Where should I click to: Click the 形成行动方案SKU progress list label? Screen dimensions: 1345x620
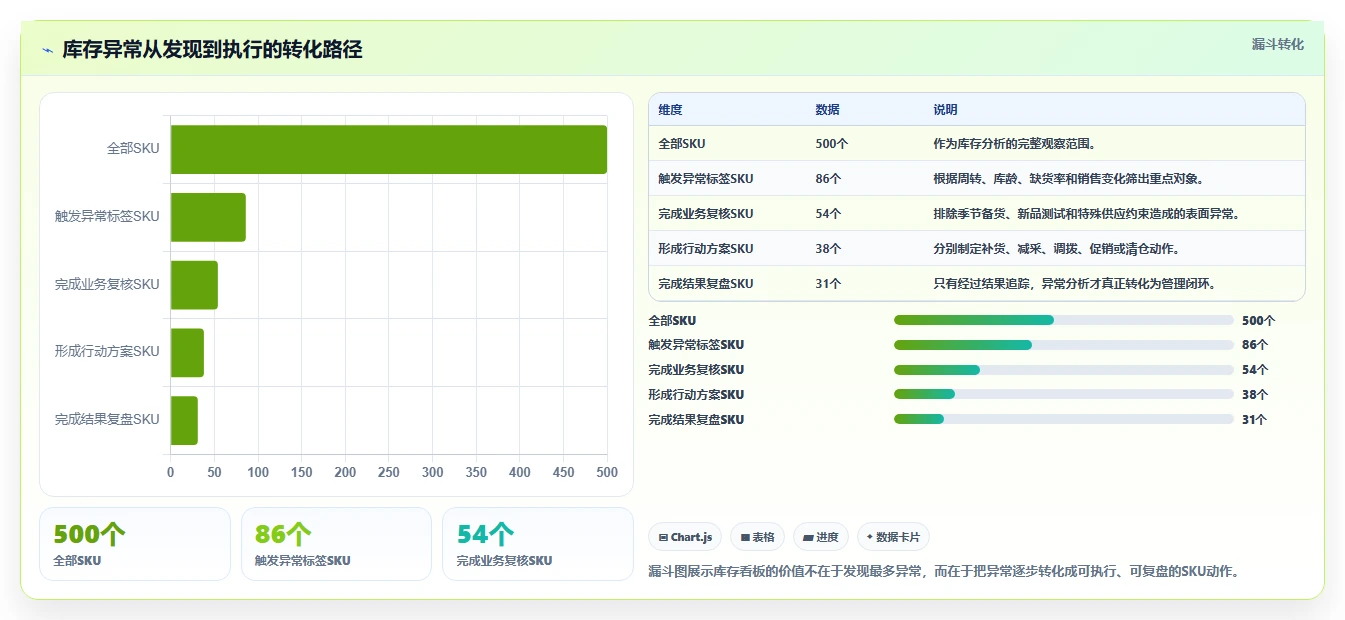tap(696, 395)
